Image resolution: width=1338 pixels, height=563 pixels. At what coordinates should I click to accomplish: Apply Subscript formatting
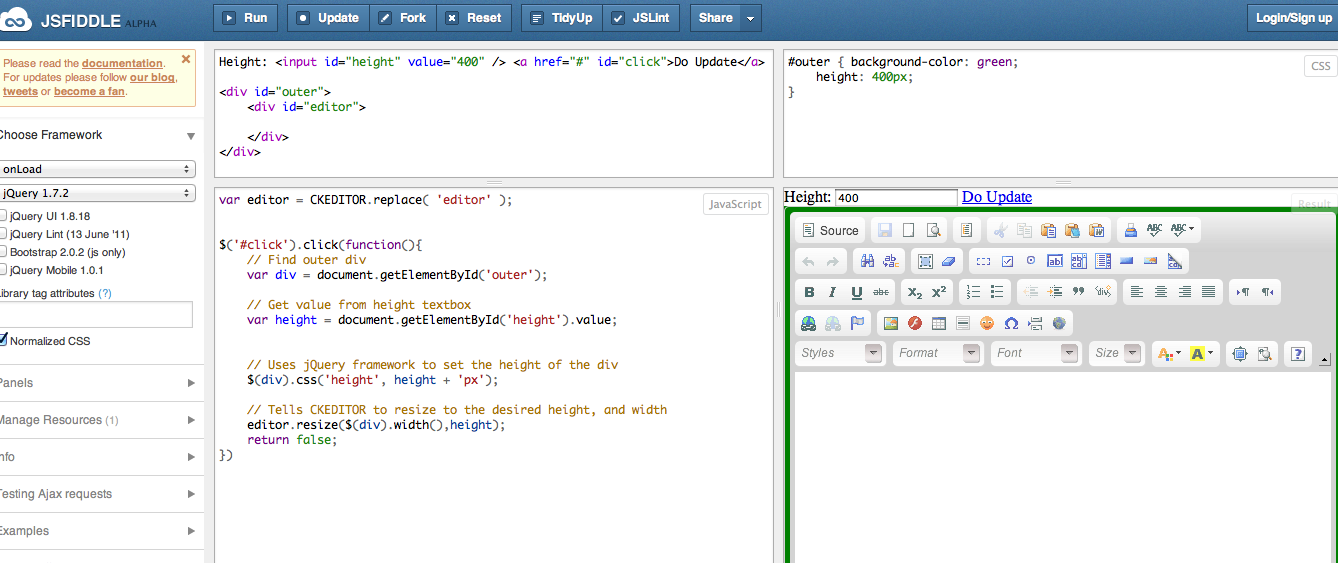[913, 292]
